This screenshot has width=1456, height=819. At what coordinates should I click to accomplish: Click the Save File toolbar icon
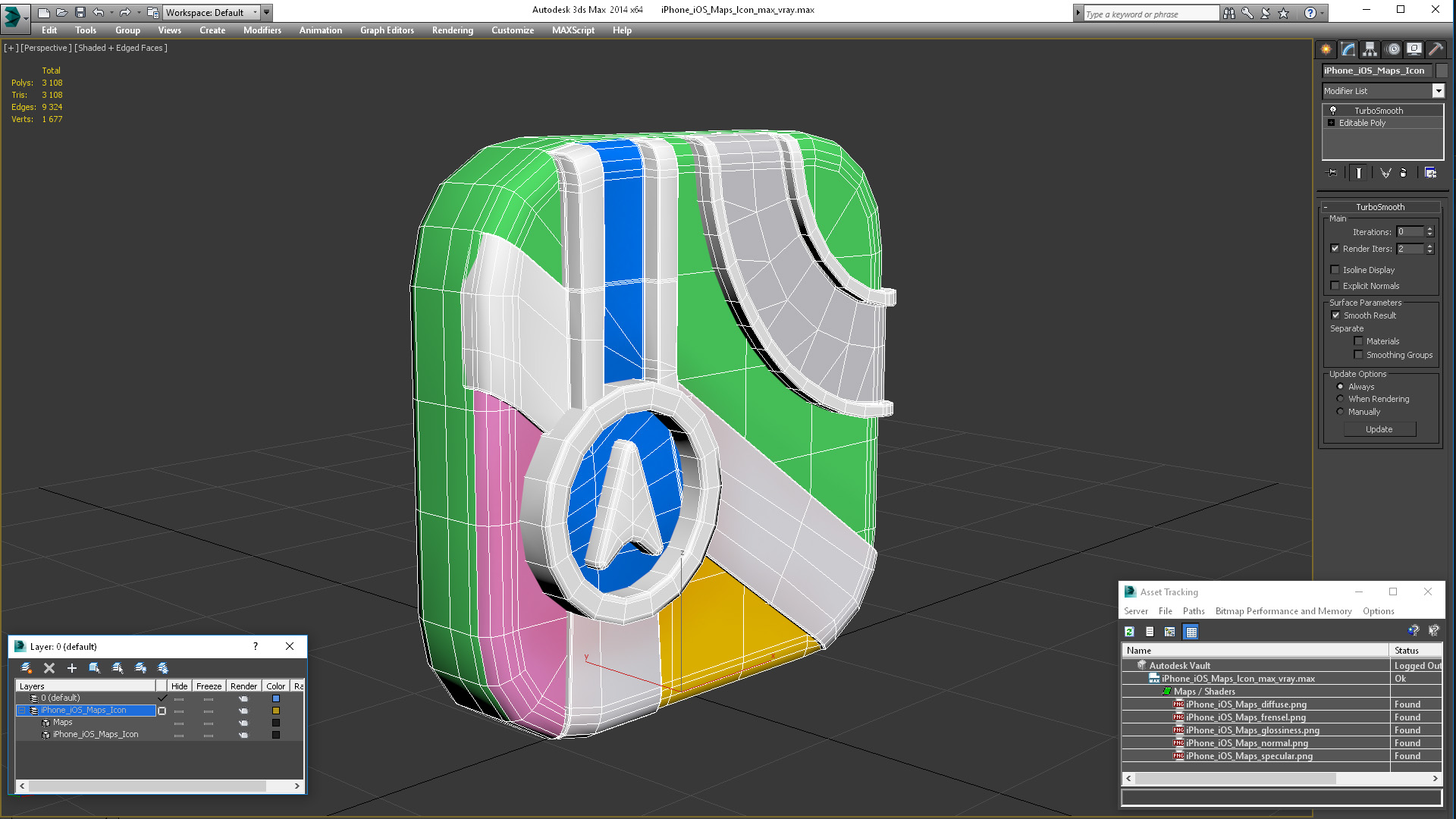(x=80, y=12)
